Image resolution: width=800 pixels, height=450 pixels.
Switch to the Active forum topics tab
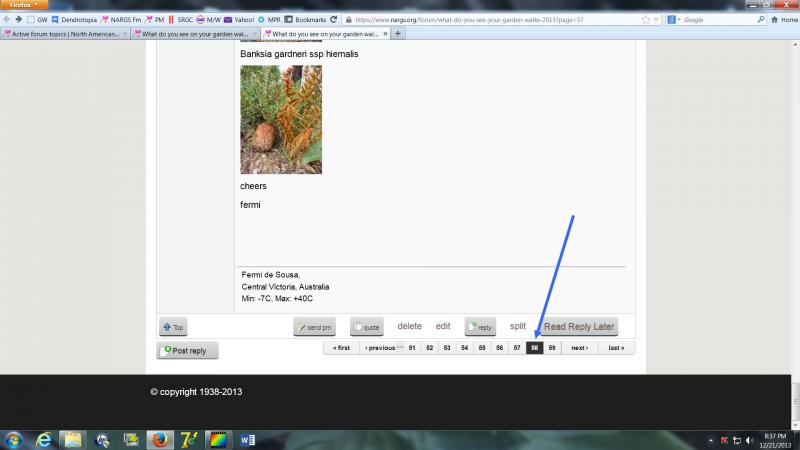[64, 33]
